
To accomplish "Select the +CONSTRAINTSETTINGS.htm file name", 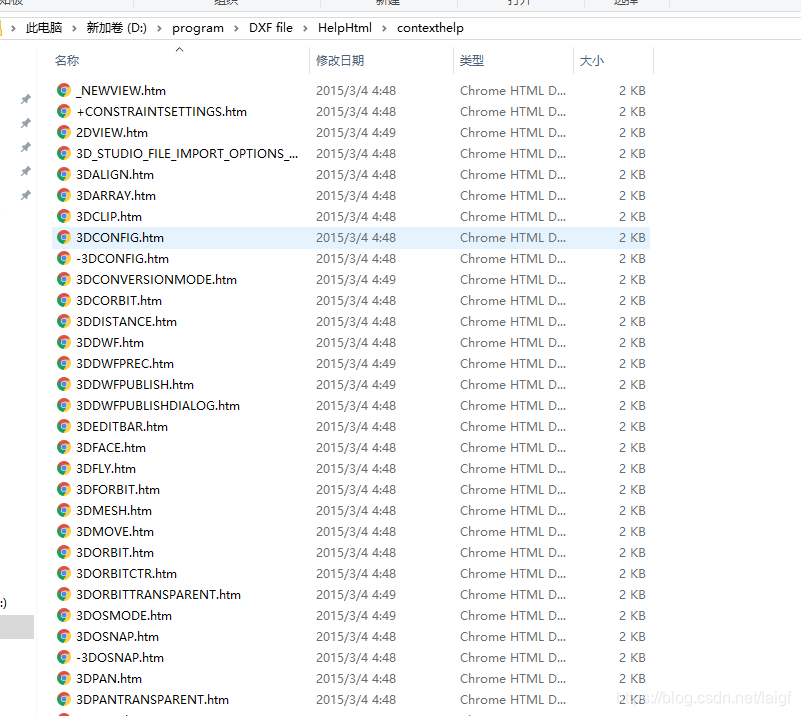I will point(161,111).
